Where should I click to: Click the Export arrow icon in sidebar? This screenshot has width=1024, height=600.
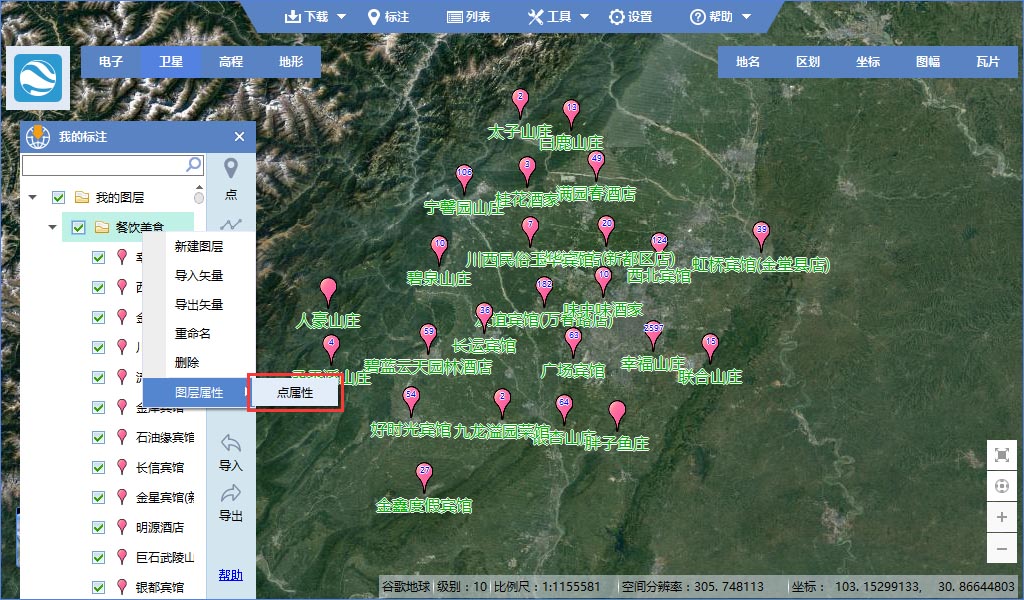pos(231,493)
